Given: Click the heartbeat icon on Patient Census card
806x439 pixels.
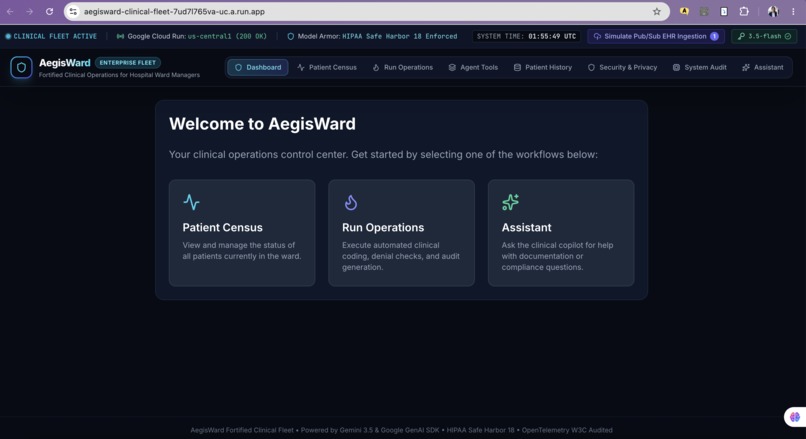Looking at the screenshot, I should pyautogui.click(x=191, y=202).
